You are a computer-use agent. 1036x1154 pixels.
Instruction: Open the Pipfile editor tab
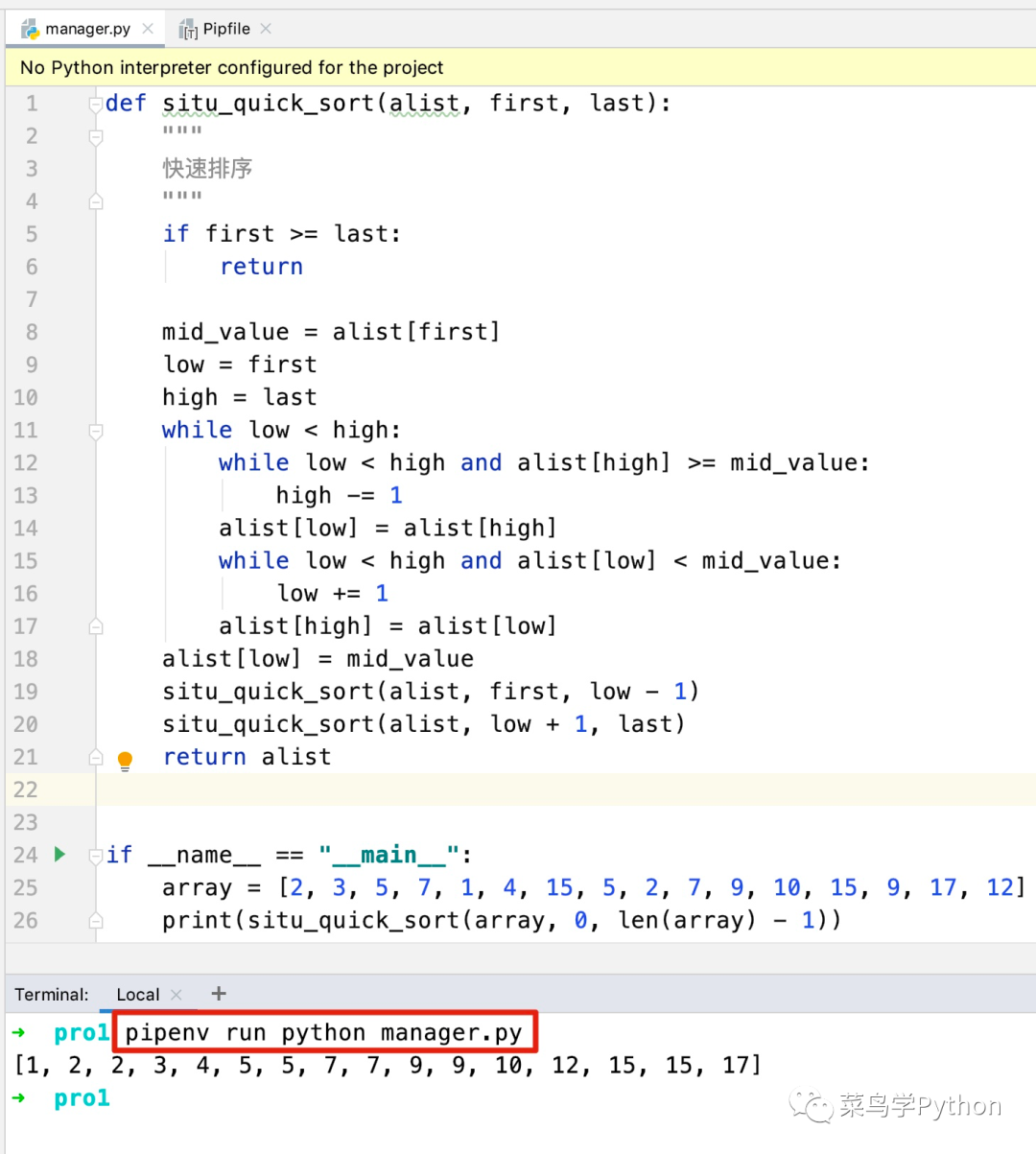pos(226,29)
